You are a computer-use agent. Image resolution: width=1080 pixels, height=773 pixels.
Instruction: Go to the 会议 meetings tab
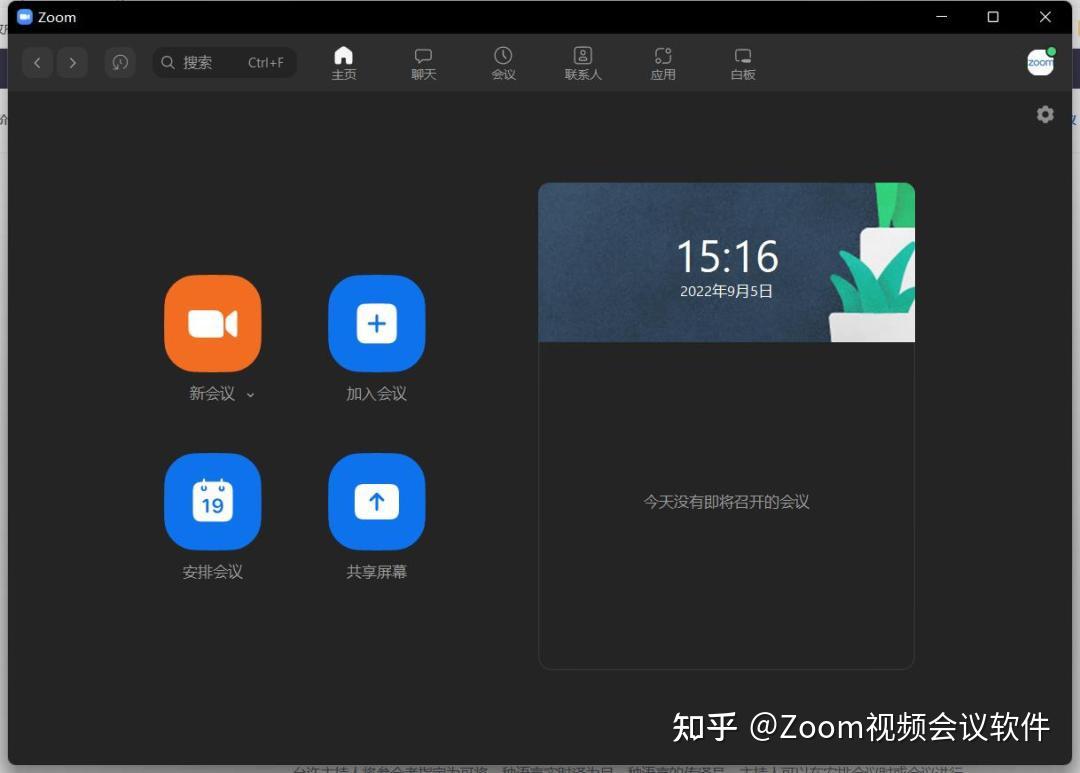(x=503, y=63)
